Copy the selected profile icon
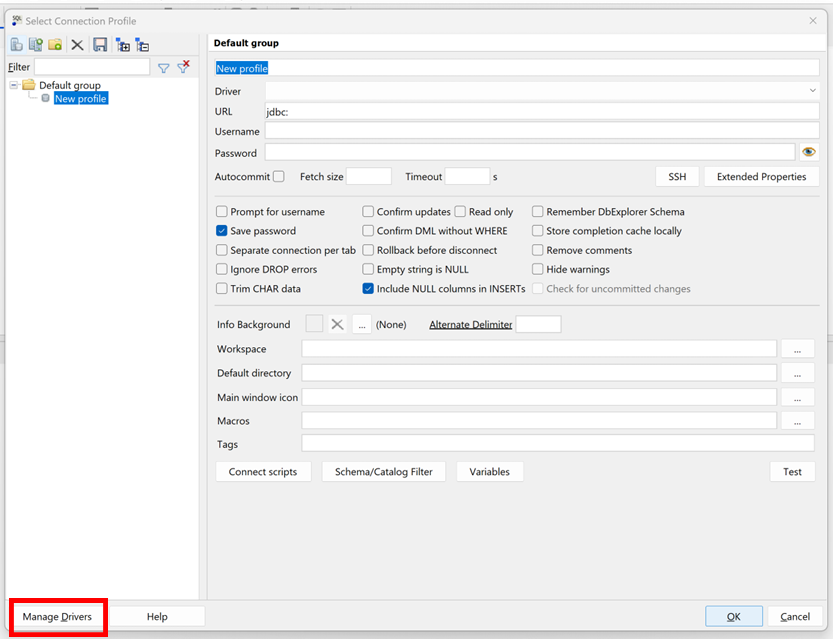The width and height of the screenshot is (833, 639). pyautogui.click(x=36, y=45)
